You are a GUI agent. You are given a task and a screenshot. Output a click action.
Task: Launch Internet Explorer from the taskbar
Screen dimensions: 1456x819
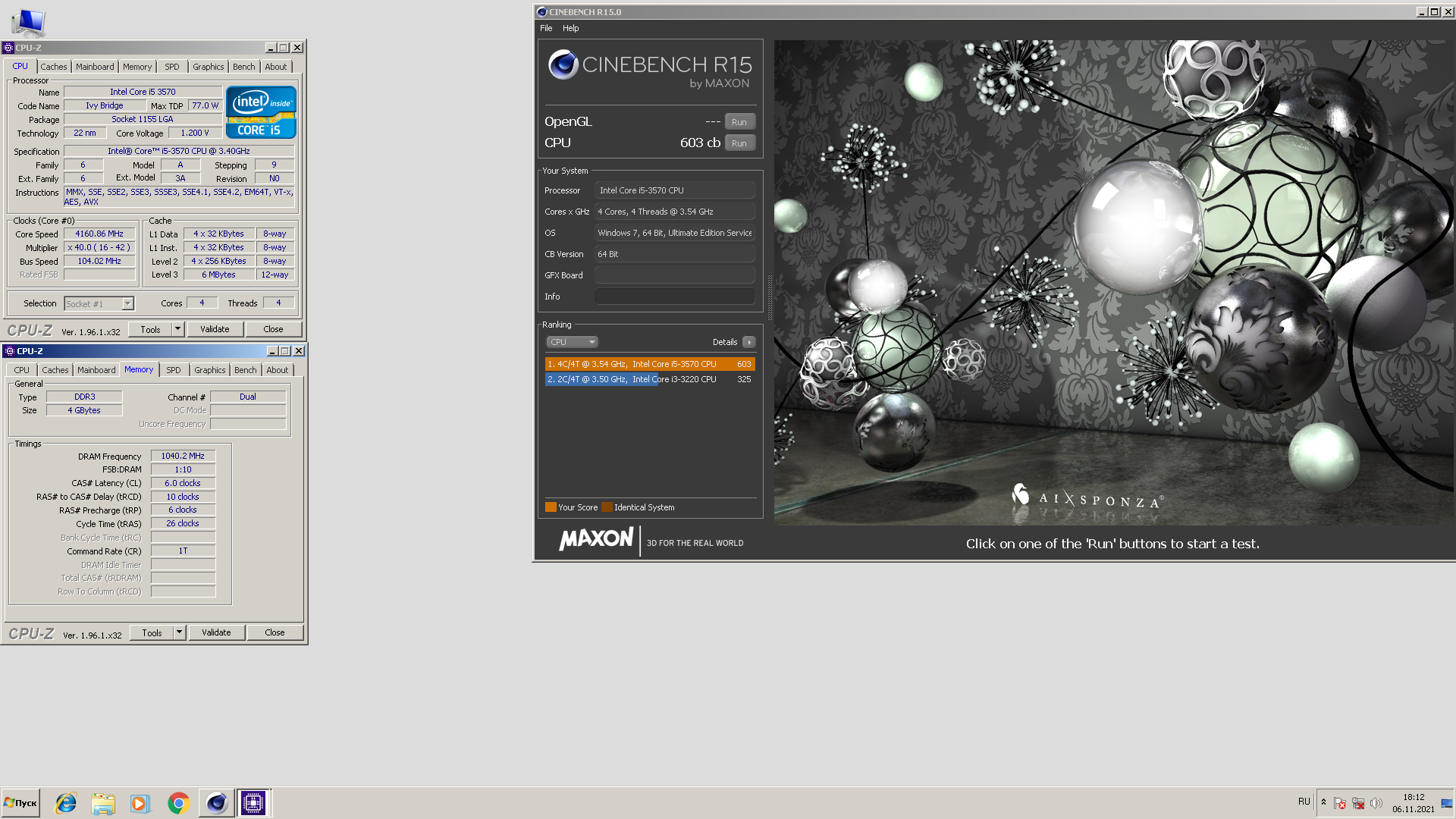[x=66, y=803]
